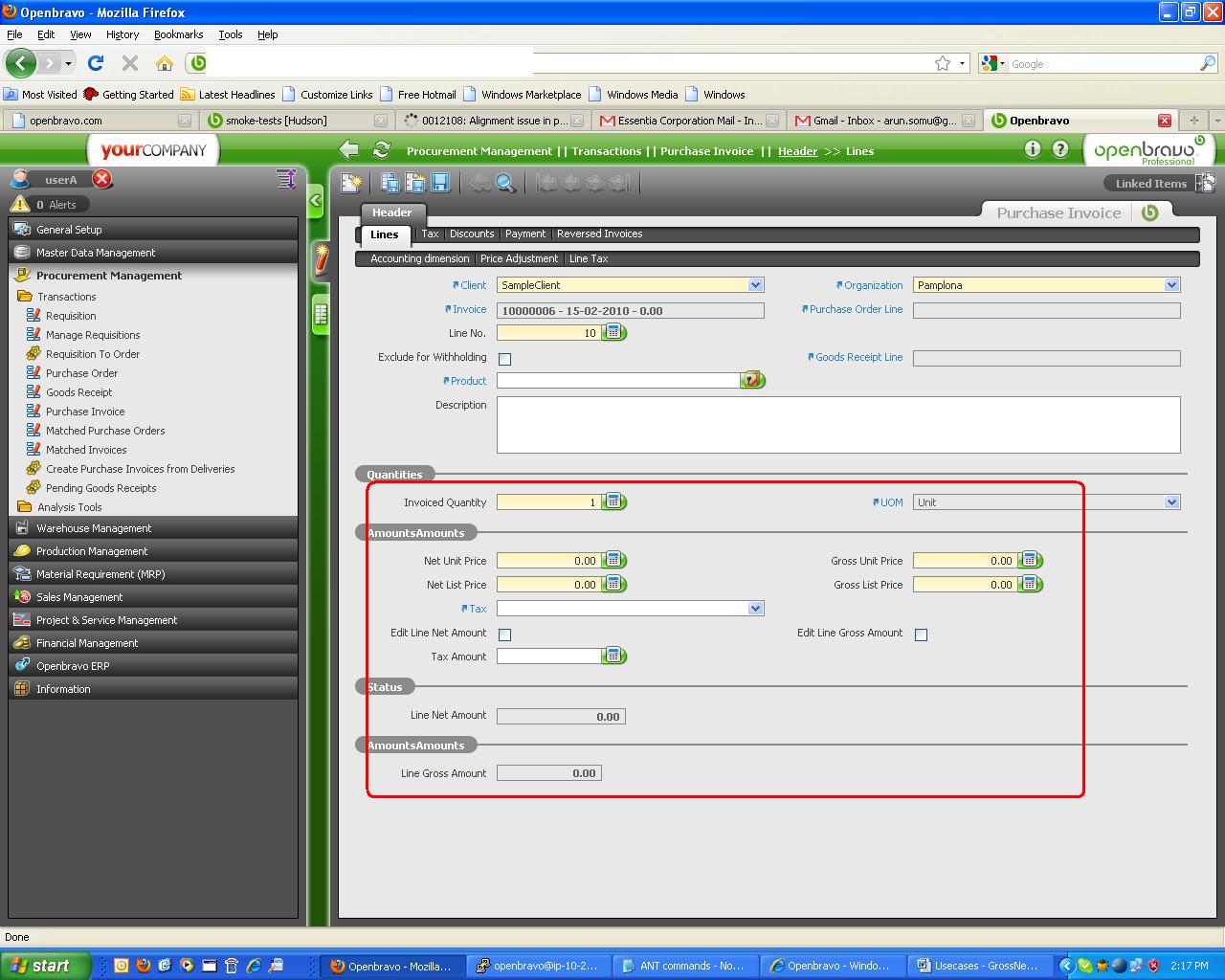Log out via red X next to userA

click(x=102, y=179)
